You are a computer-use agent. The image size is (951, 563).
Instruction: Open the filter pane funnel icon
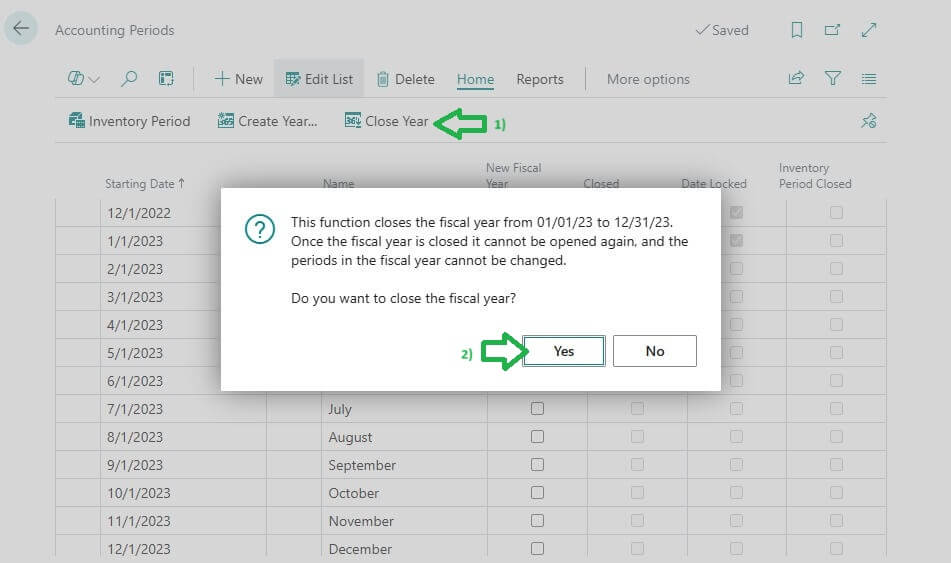pos(832,79)
